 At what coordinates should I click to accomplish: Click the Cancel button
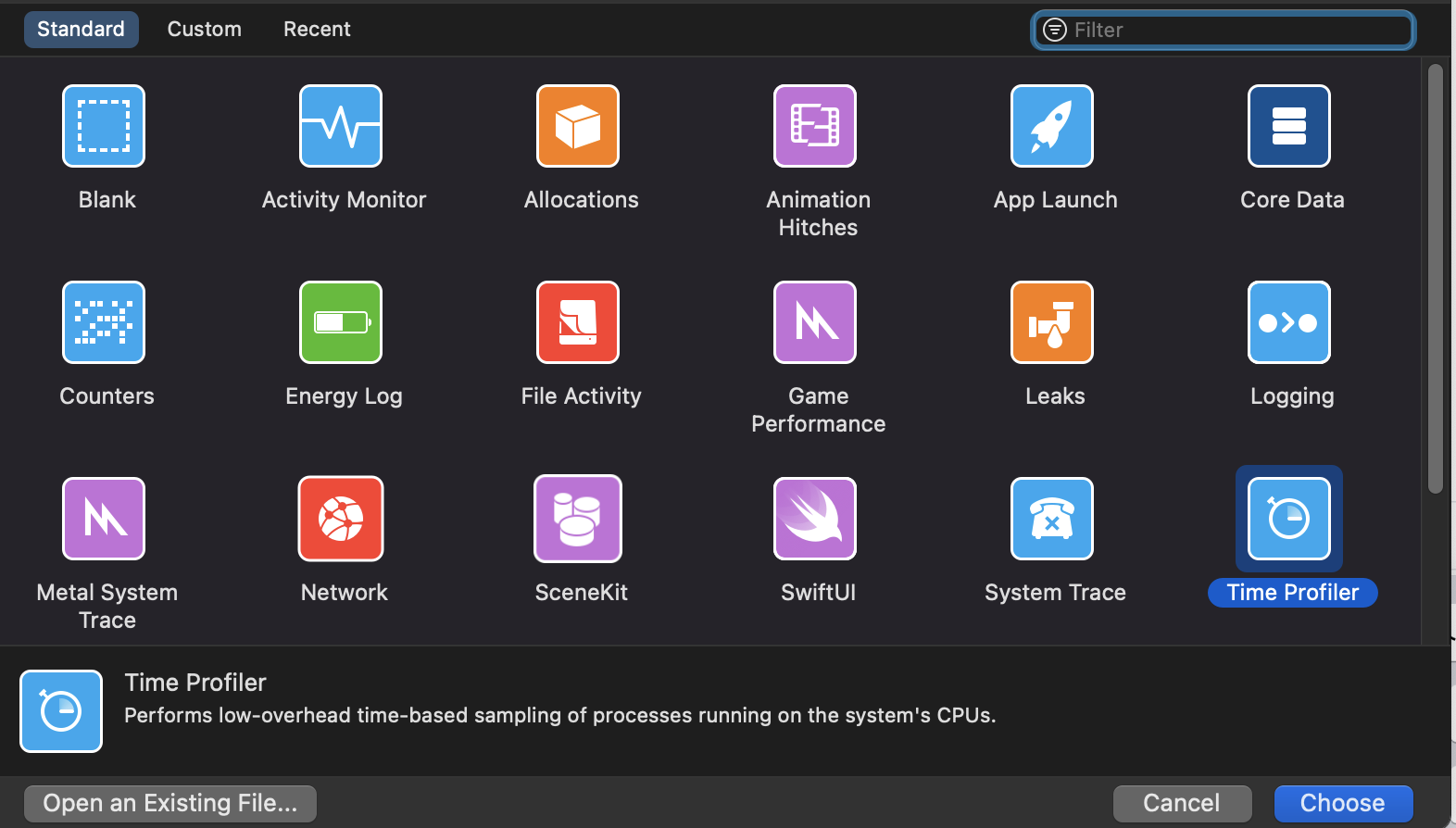(1182, 803)
